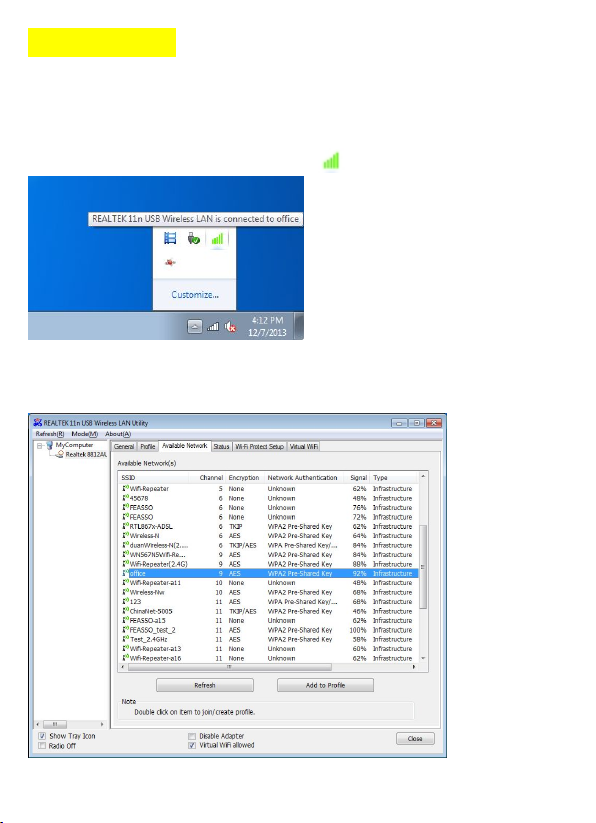
Task: Check the Disable Adapter checkbox
Action: (x=192, y=736)
